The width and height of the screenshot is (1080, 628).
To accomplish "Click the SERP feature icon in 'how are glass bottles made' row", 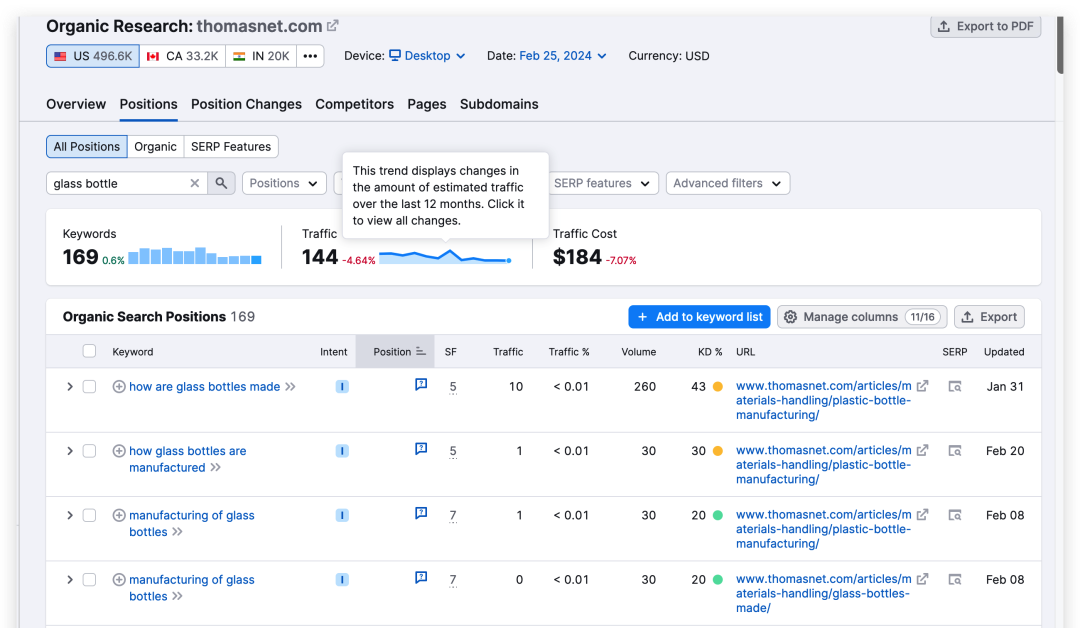I will (421, 384).
